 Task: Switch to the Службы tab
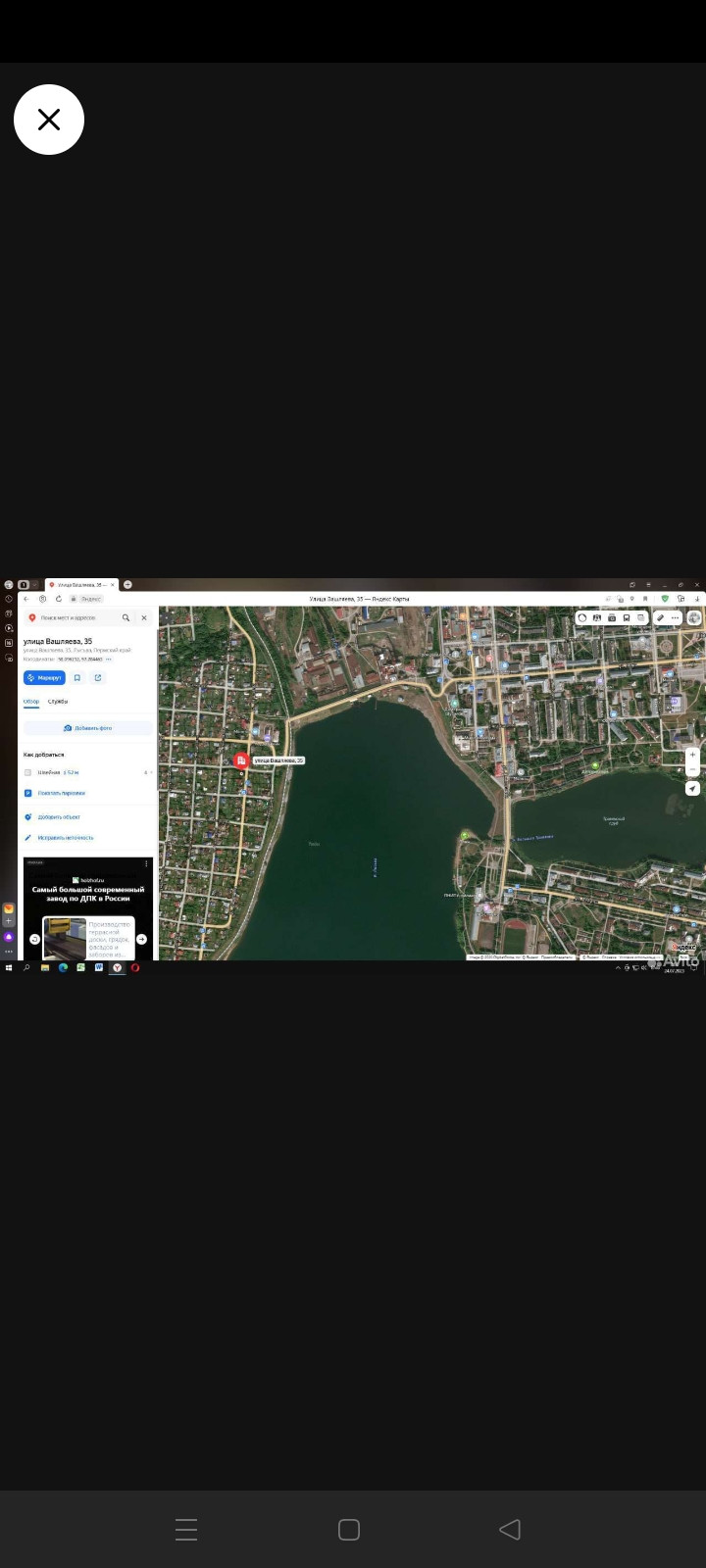click(x=58, y=702)
